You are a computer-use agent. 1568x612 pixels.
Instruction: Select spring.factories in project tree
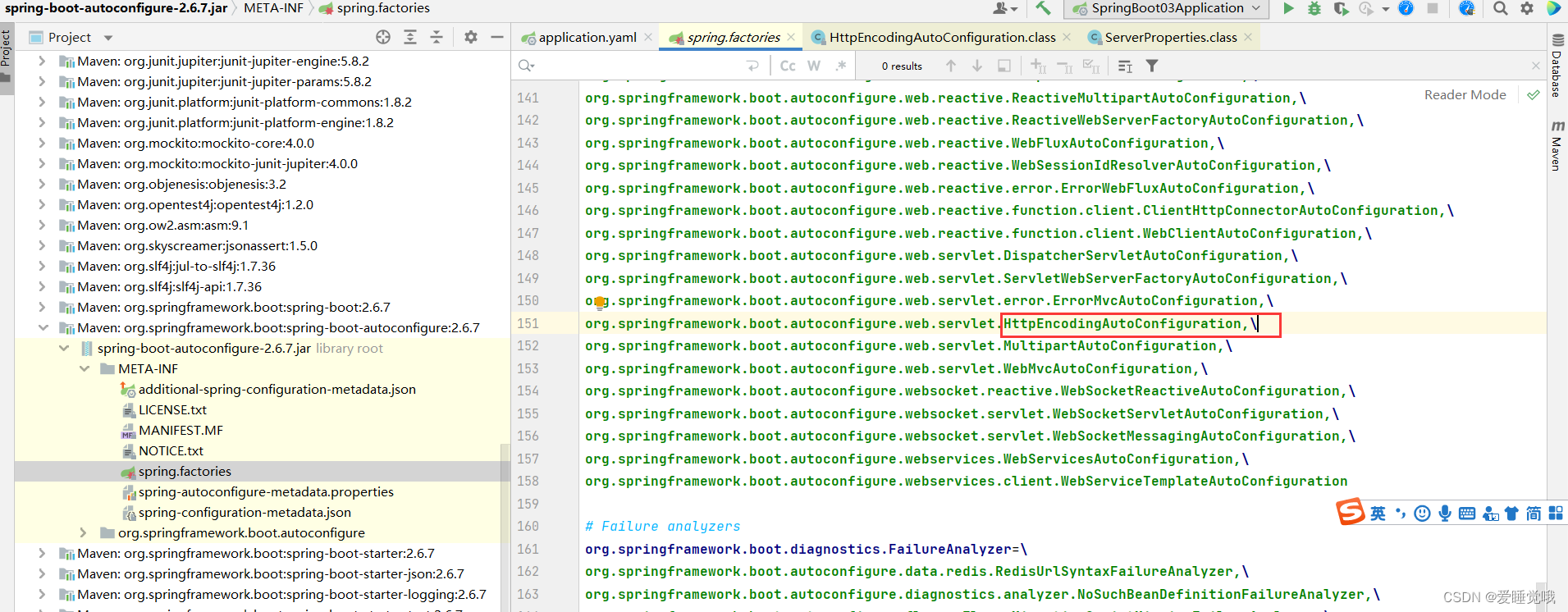[x=185, y=471]
